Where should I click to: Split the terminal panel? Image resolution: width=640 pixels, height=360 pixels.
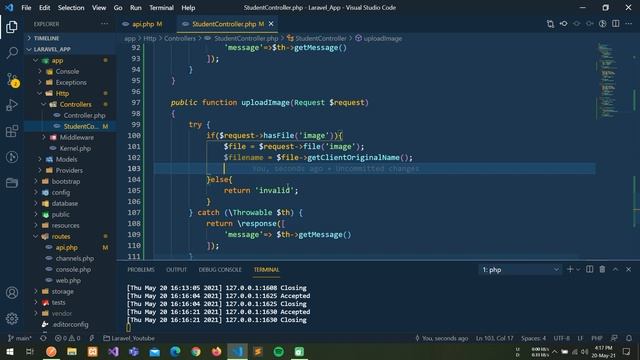589,269
